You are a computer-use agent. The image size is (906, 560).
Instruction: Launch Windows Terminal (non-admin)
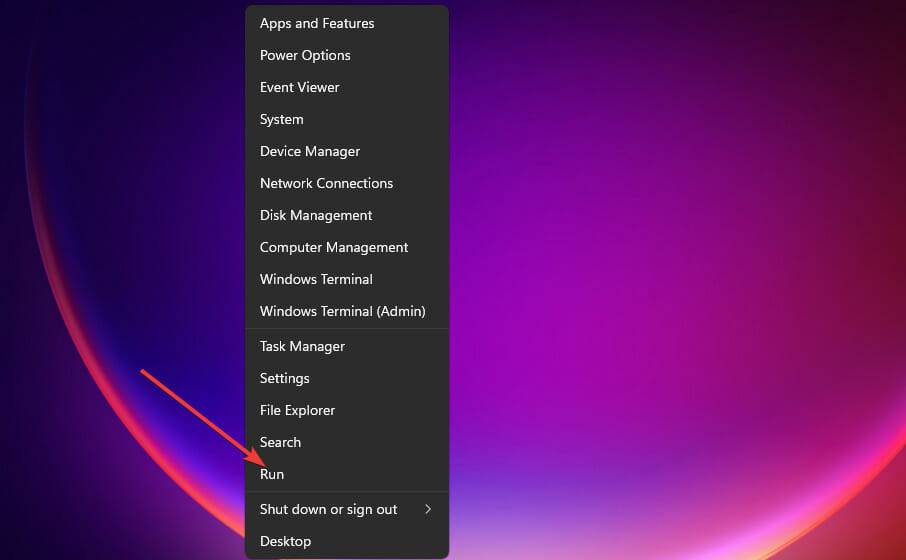point(316,279)
